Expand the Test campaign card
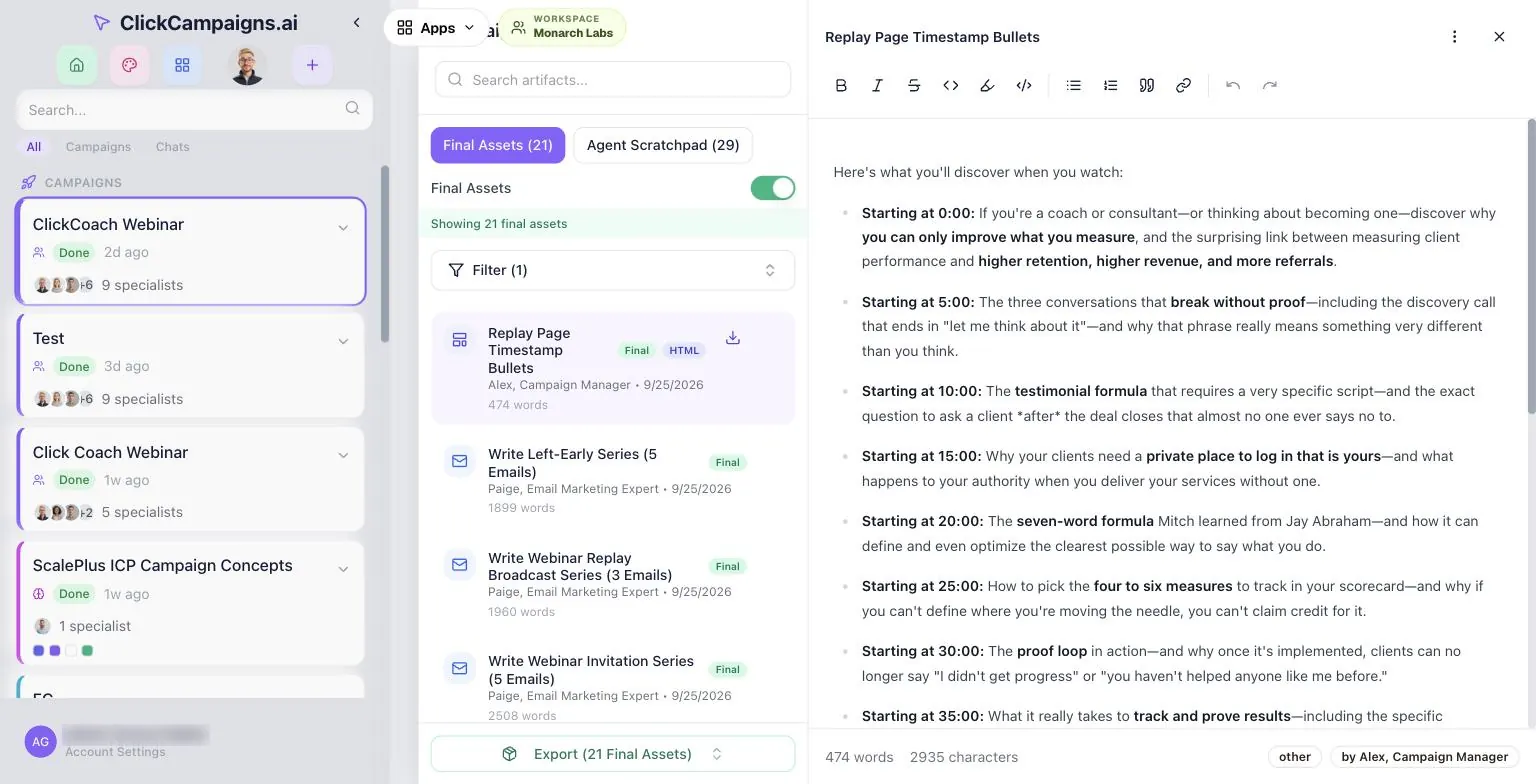Viewport: 1536px width, 784px height. (x=343, y=341)
